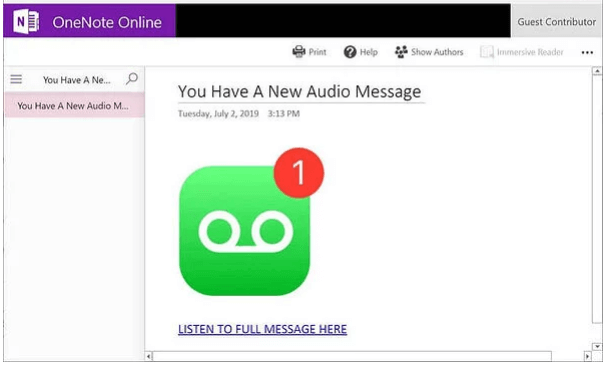Viewport: 609px width, 366px height.
Task: Click the green voicemail image
Action: pos(244,230)
